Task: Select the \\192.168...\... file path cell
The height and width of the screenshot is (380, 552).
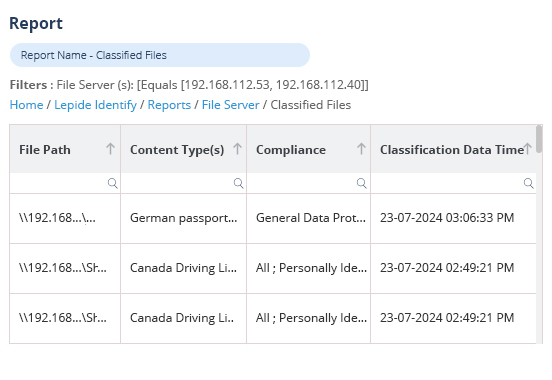Action: (x=65, y=218)
